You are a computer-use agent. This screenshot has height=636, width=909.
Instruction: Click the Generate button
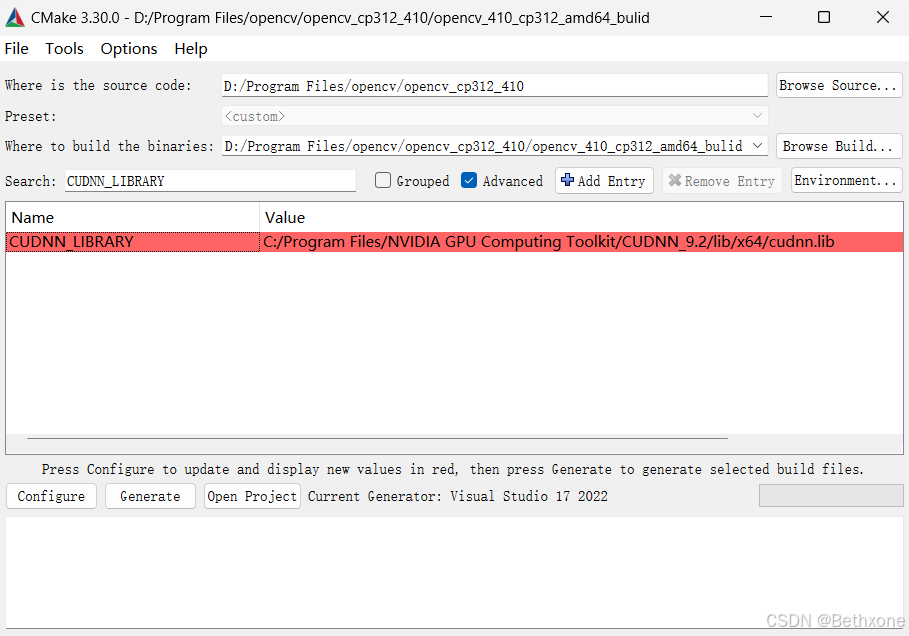tap(150, 496)
